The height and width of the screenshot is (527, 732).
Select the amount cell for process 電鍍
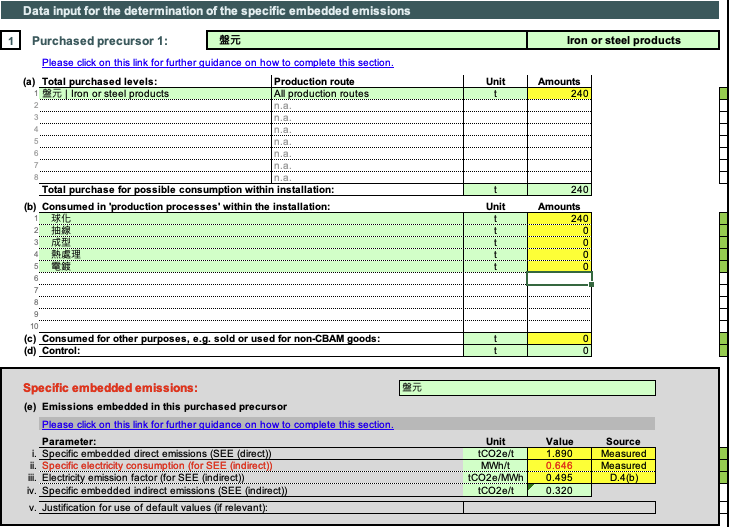coord(559,266)
